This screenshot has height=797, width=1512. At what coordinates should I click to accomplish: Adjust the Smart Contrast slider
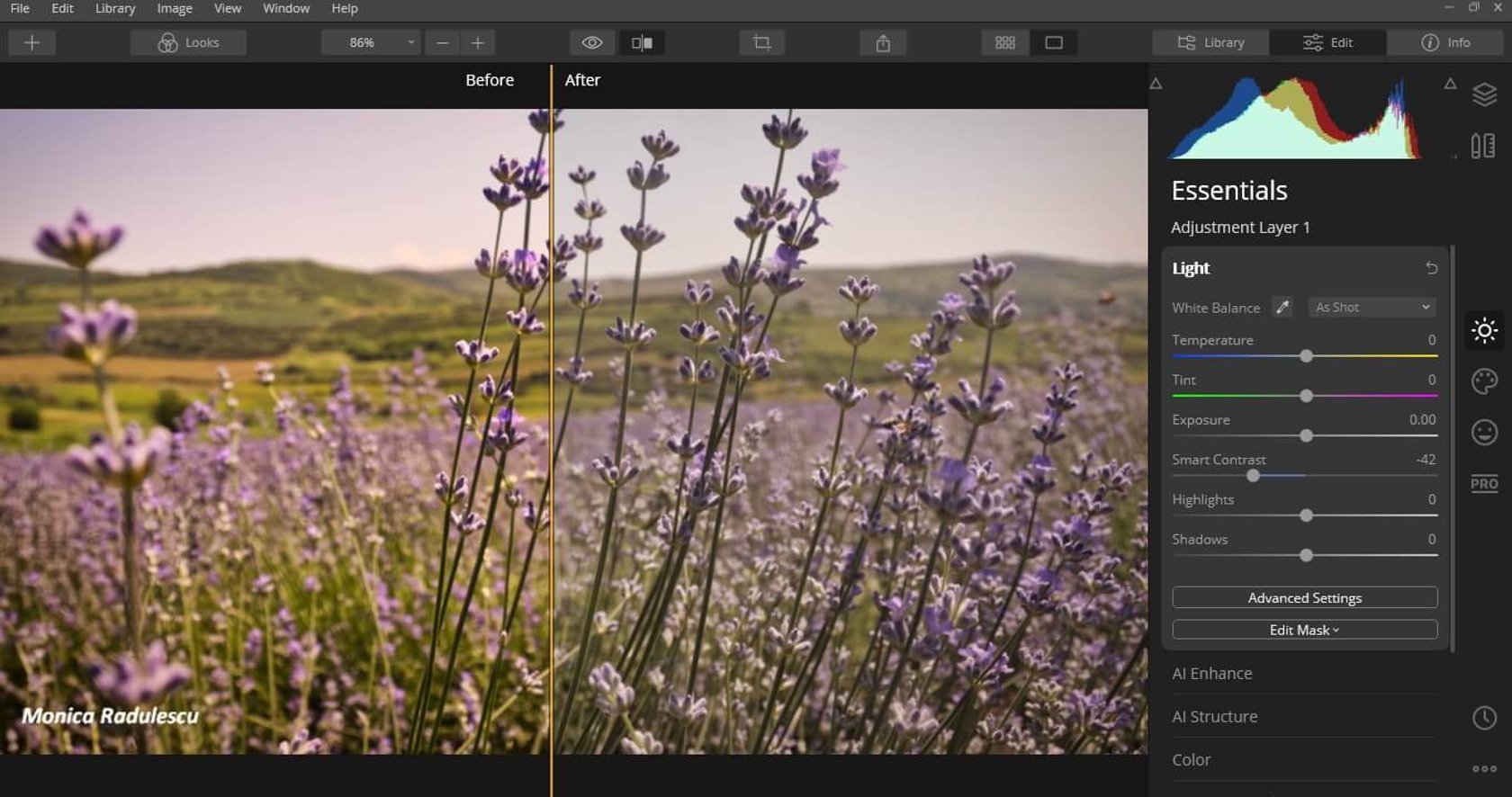tap(1305, 475)
